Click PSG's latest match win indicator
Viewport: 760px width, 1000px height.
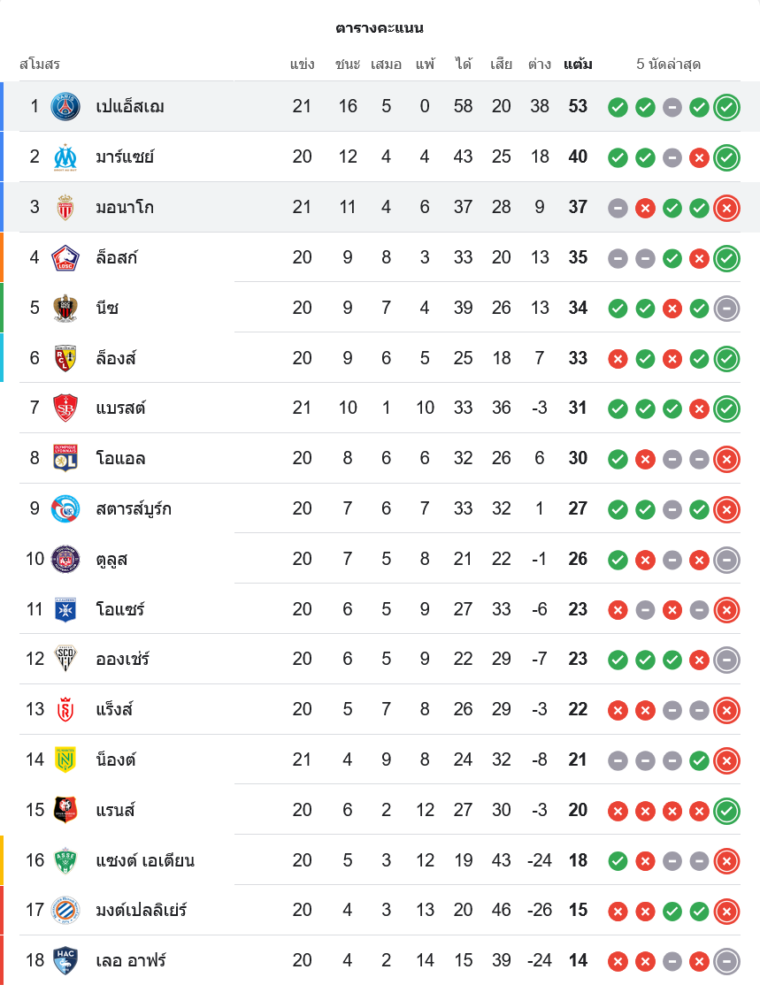pos(727,107)
